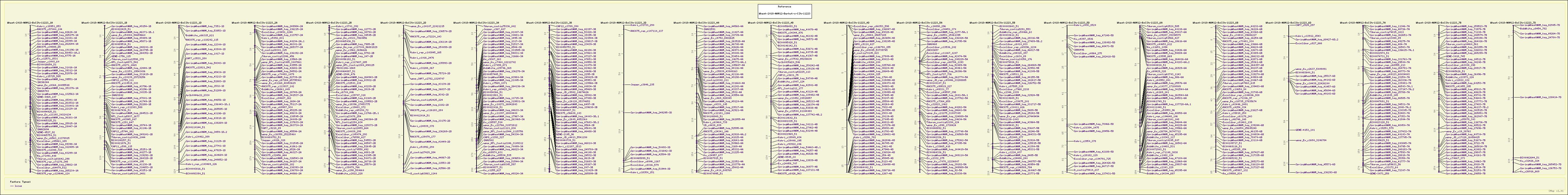Select marker Jagger_c1046_205 on the 3D map
Viewport: 1568px width, 195px height.
click(x=642, y=85)
